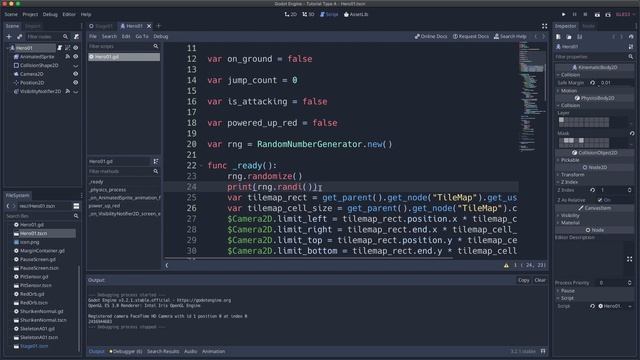Image resolution: width=640 pixels, height=360 pixels.
Task: Click the Search Help button
Action: tap(510, 36)
